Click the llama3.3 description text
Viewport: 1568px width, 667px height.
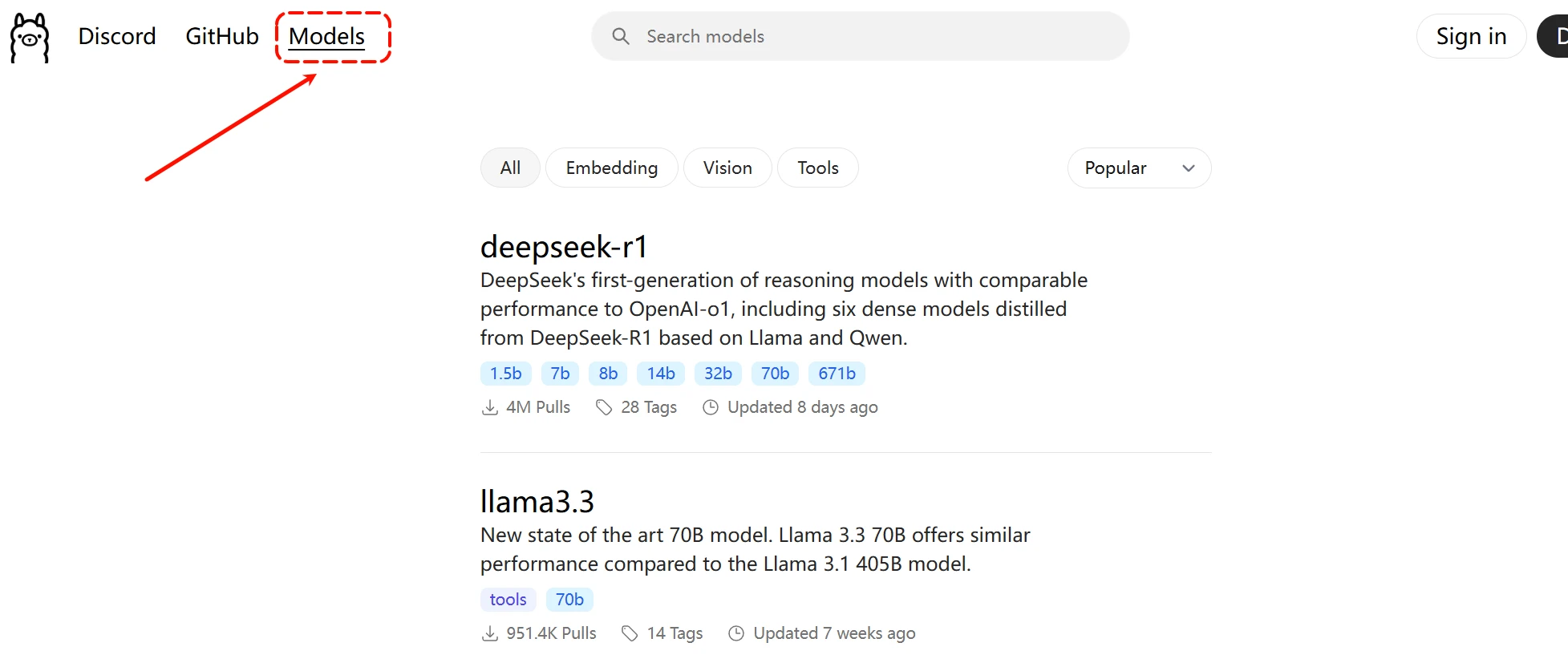click(x=755, y=549)
